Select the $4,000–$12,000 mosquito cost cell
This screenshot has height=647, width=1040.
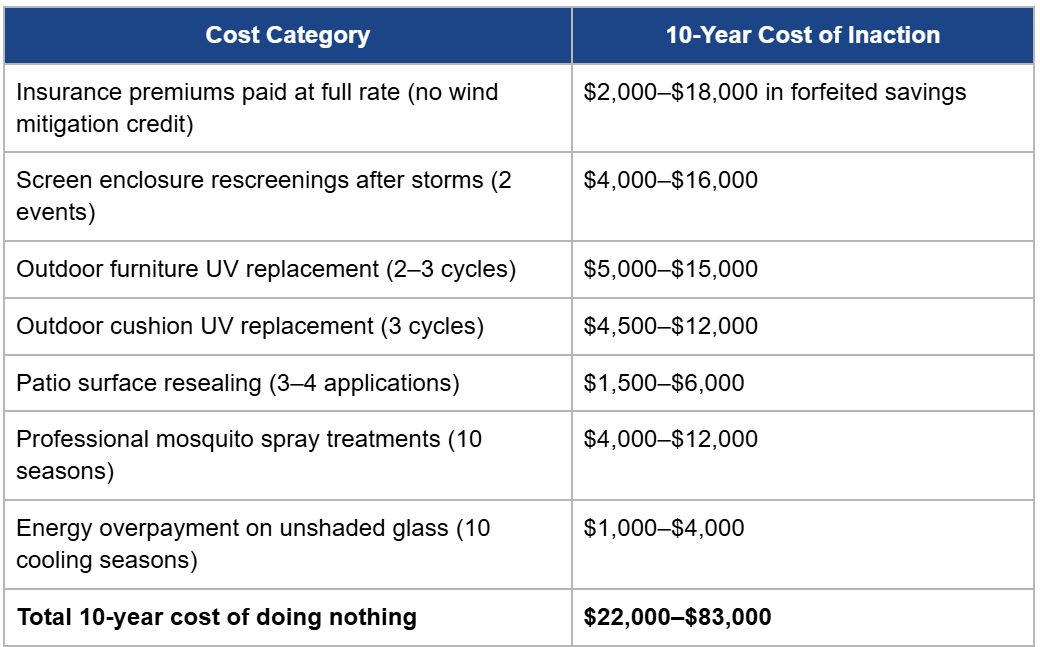coord(803,455)
